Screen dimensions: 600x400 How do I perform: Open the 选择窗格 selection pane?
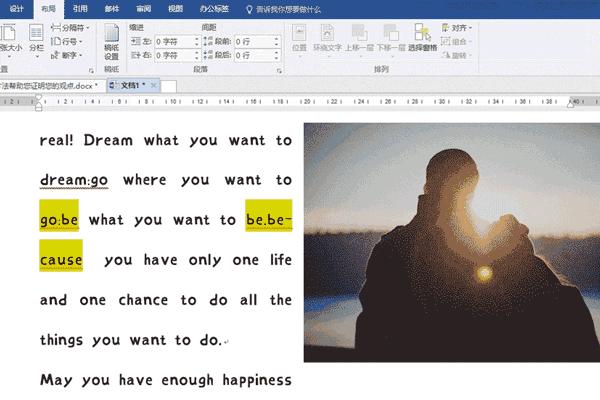pyautogui.click(x=422, y=38)
